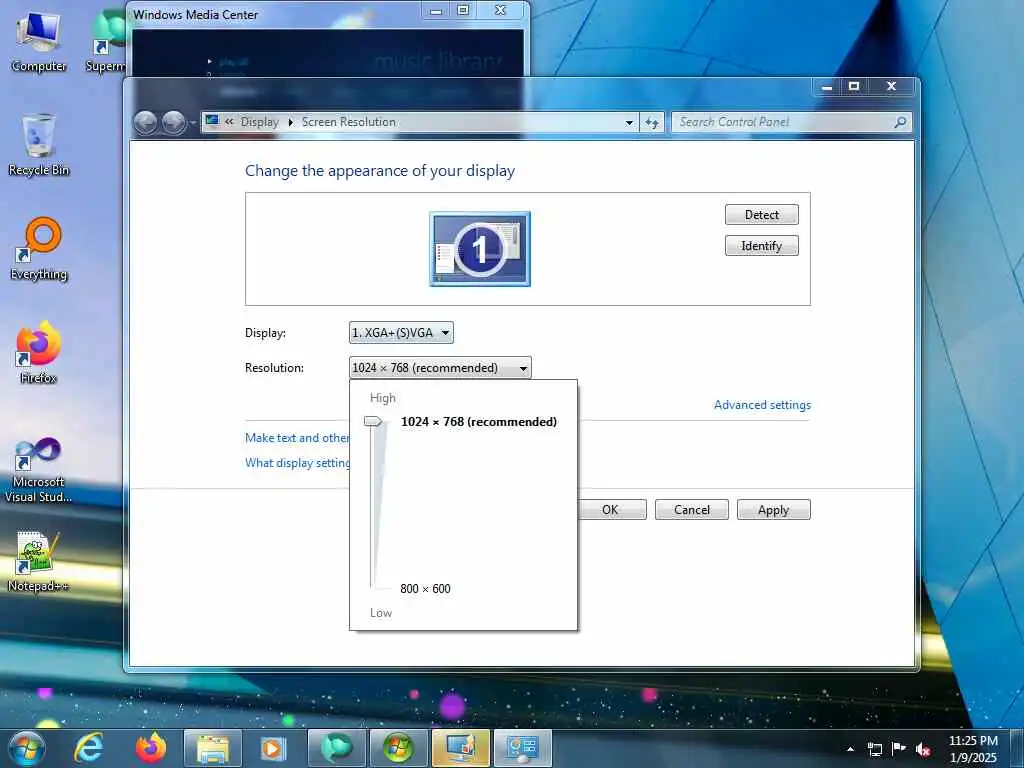Expand the double-chevron at address bar start
1024x768 pixels.
tap(229, 121)
